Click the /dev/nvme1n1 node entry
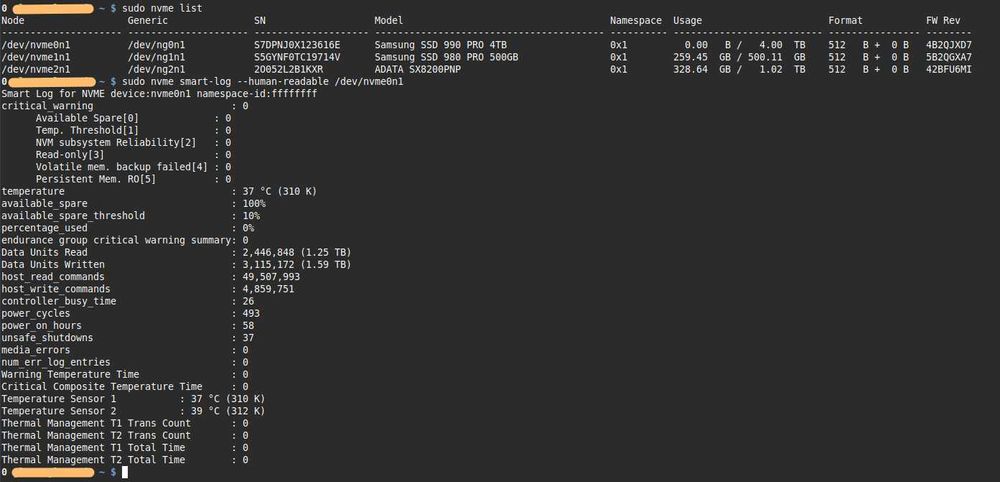The height and width of the screenshot is (482, 1000). coord(36,57)
